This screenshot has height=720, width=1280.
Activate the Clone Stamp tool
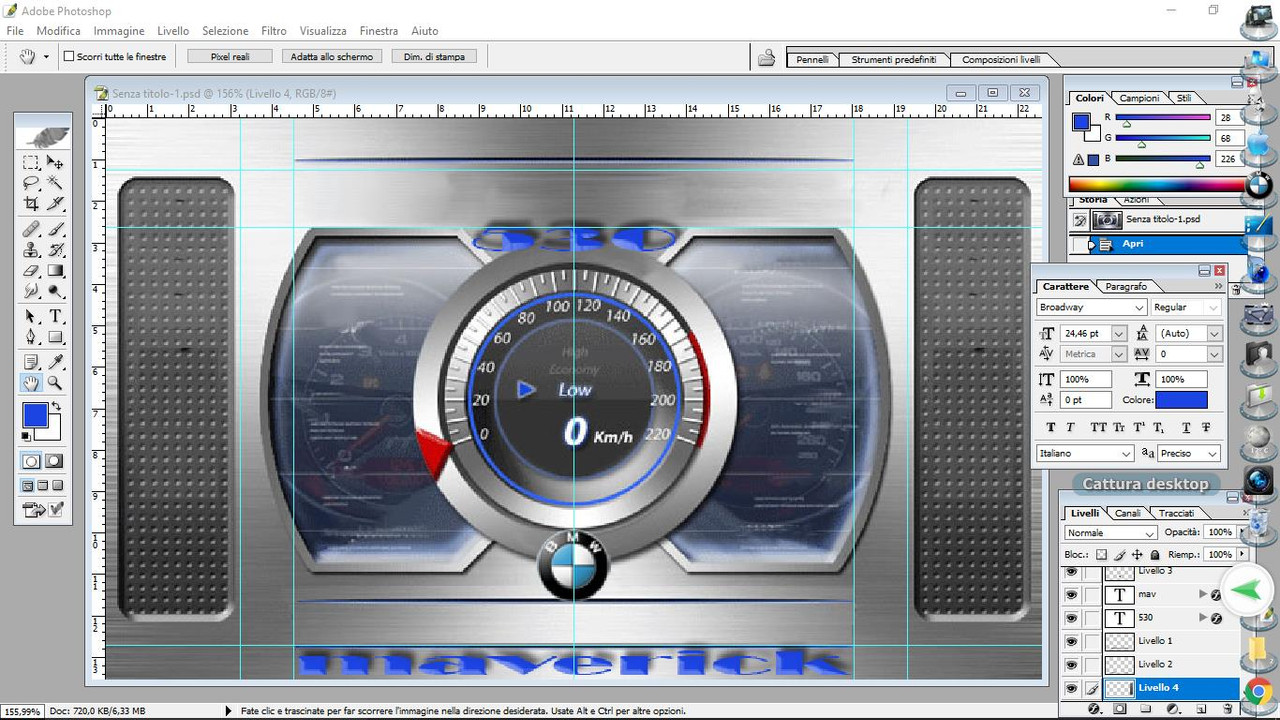tap(31, 250)
